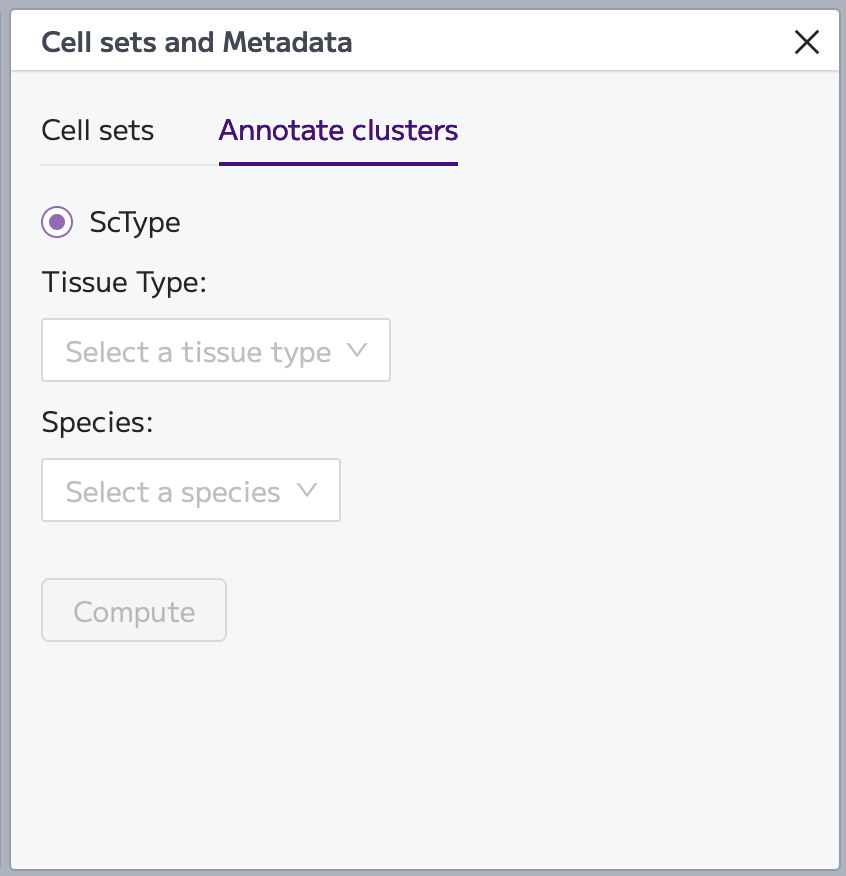
Task: Click the ScType option label
Action: coord(135,222)
